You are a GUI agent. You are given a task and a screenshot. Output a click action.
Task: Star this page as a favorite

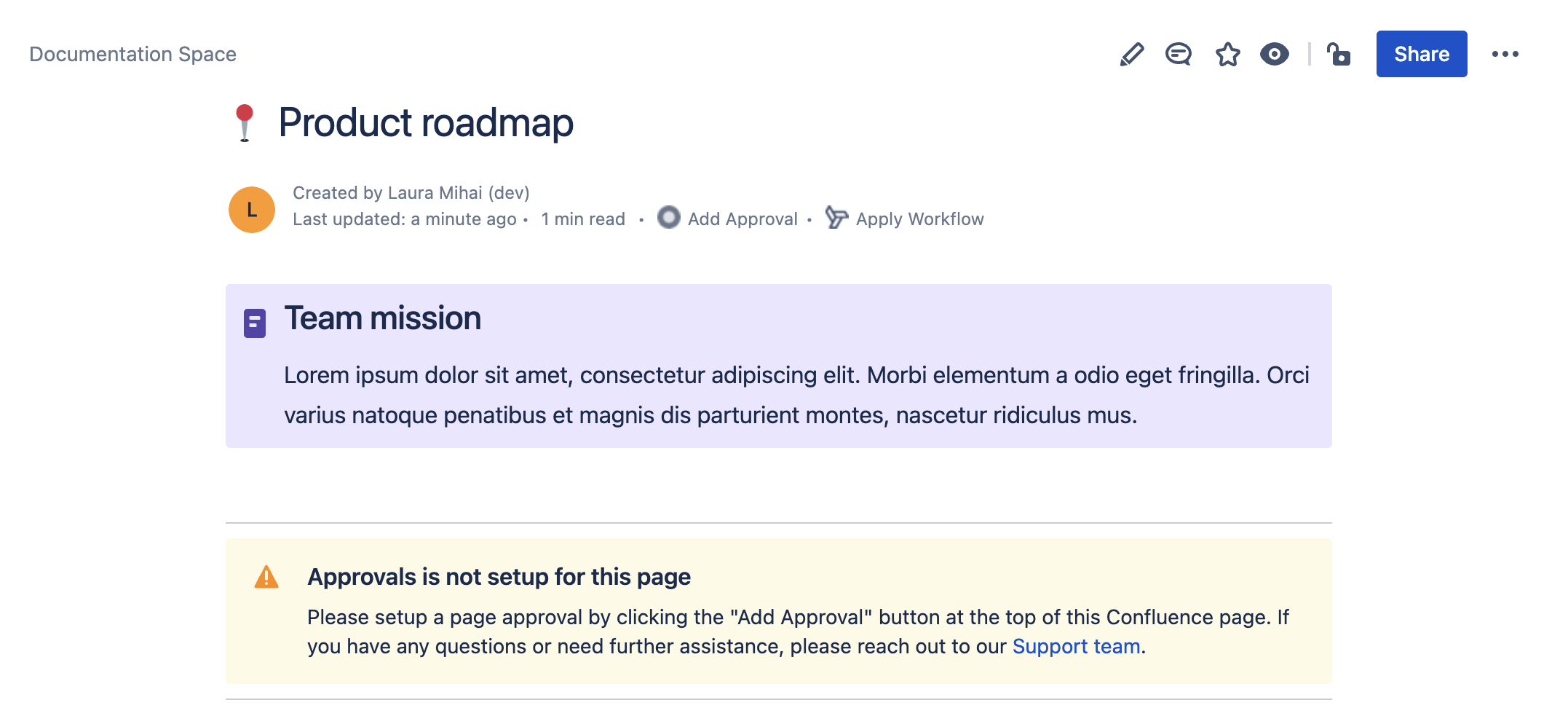(x=1227, y=55)
